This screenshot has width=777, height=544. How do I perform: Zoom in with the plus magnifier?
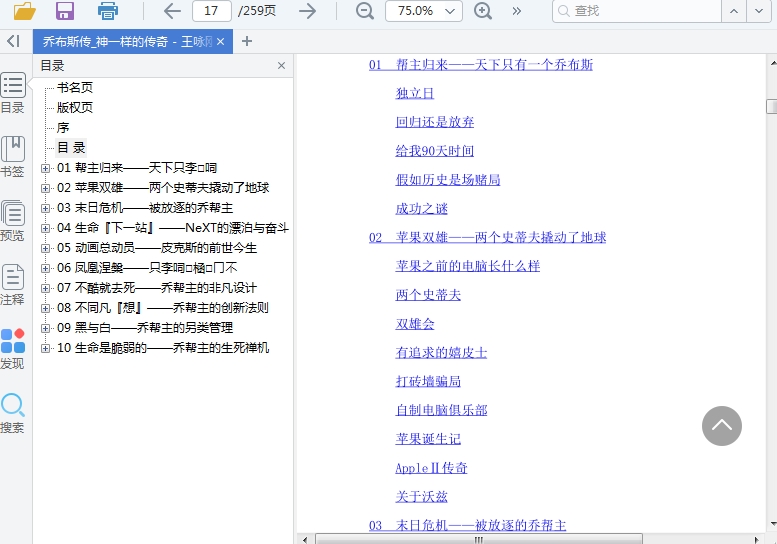483,11
